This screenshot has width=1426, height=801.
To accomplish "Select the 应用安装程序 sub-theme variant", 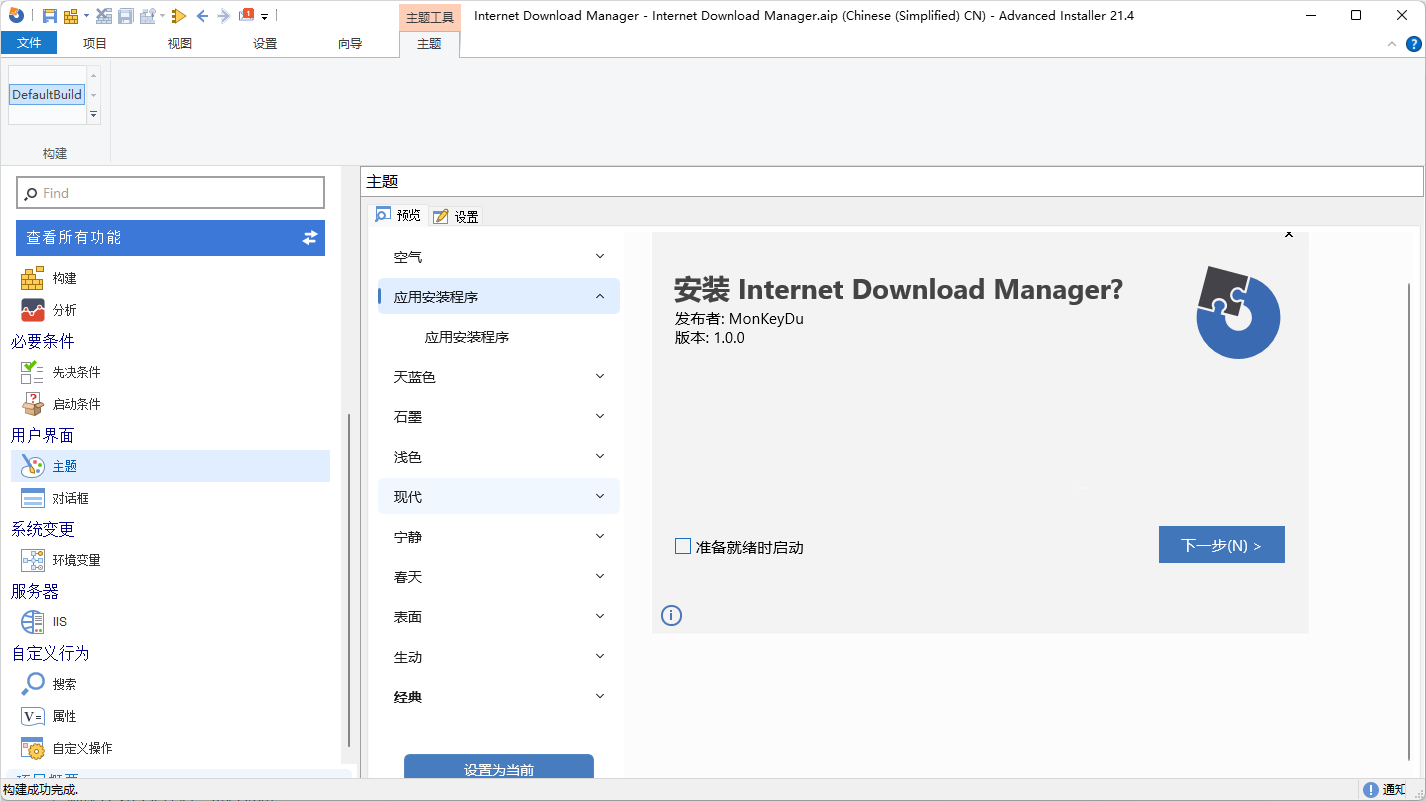I will 467,337.
